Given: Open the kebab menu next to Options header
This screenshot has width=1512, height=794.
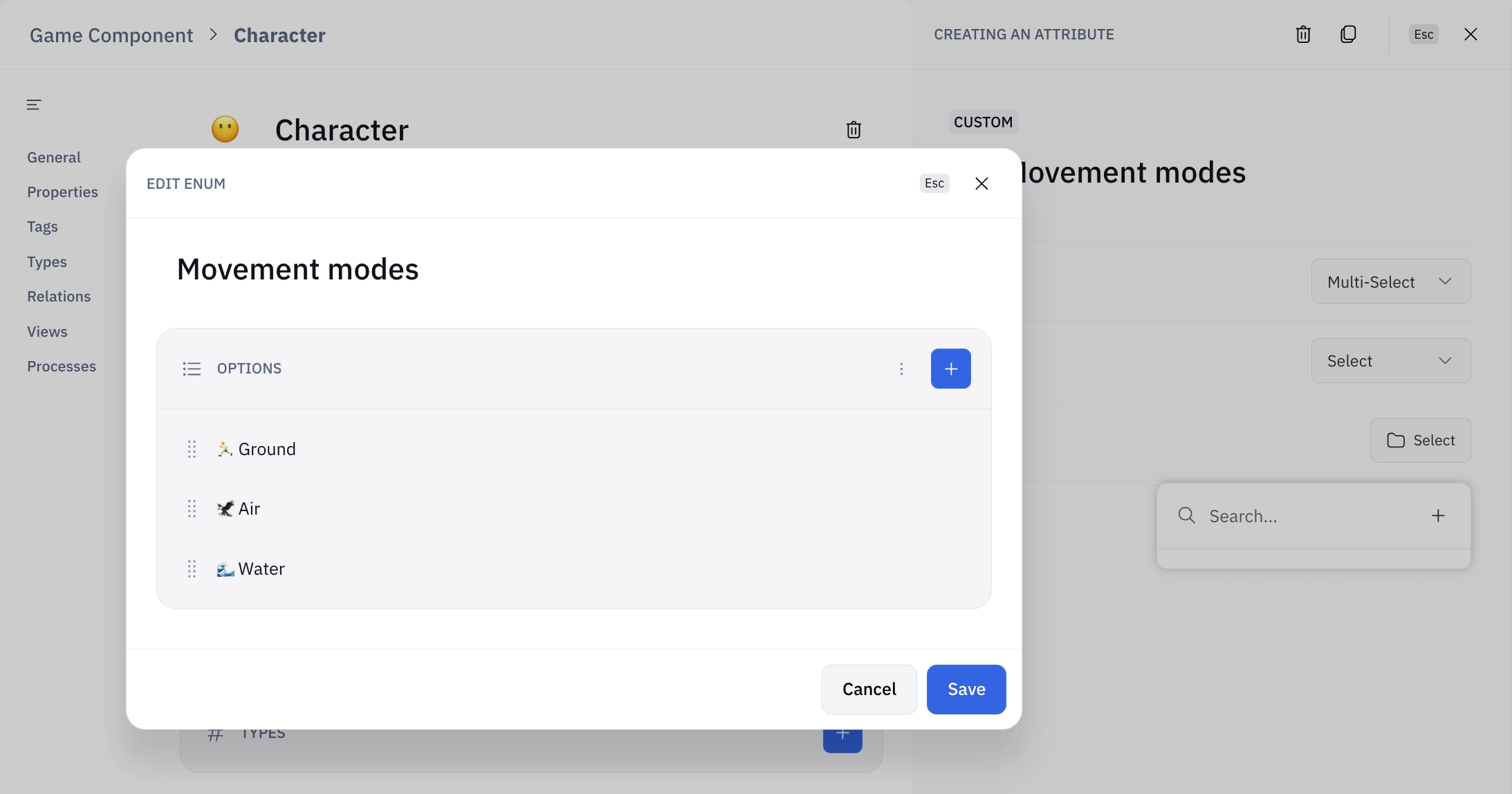Looking at the screenshot, I should coord(901,368).
